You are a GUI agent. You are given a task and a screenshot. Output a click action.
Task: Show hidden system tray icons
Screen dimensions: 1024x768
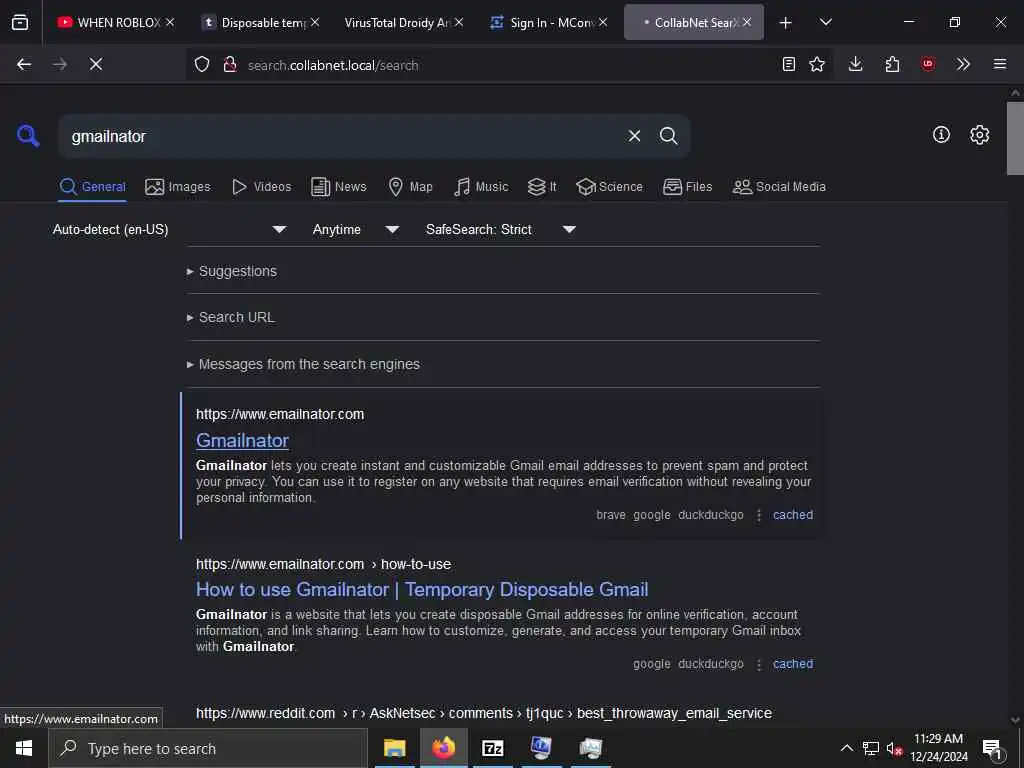tap(846, 748)
